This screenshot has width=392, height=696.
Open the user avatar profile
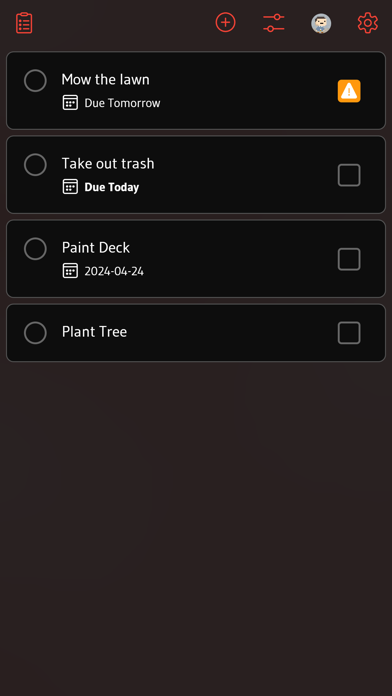tap(321, 23)
